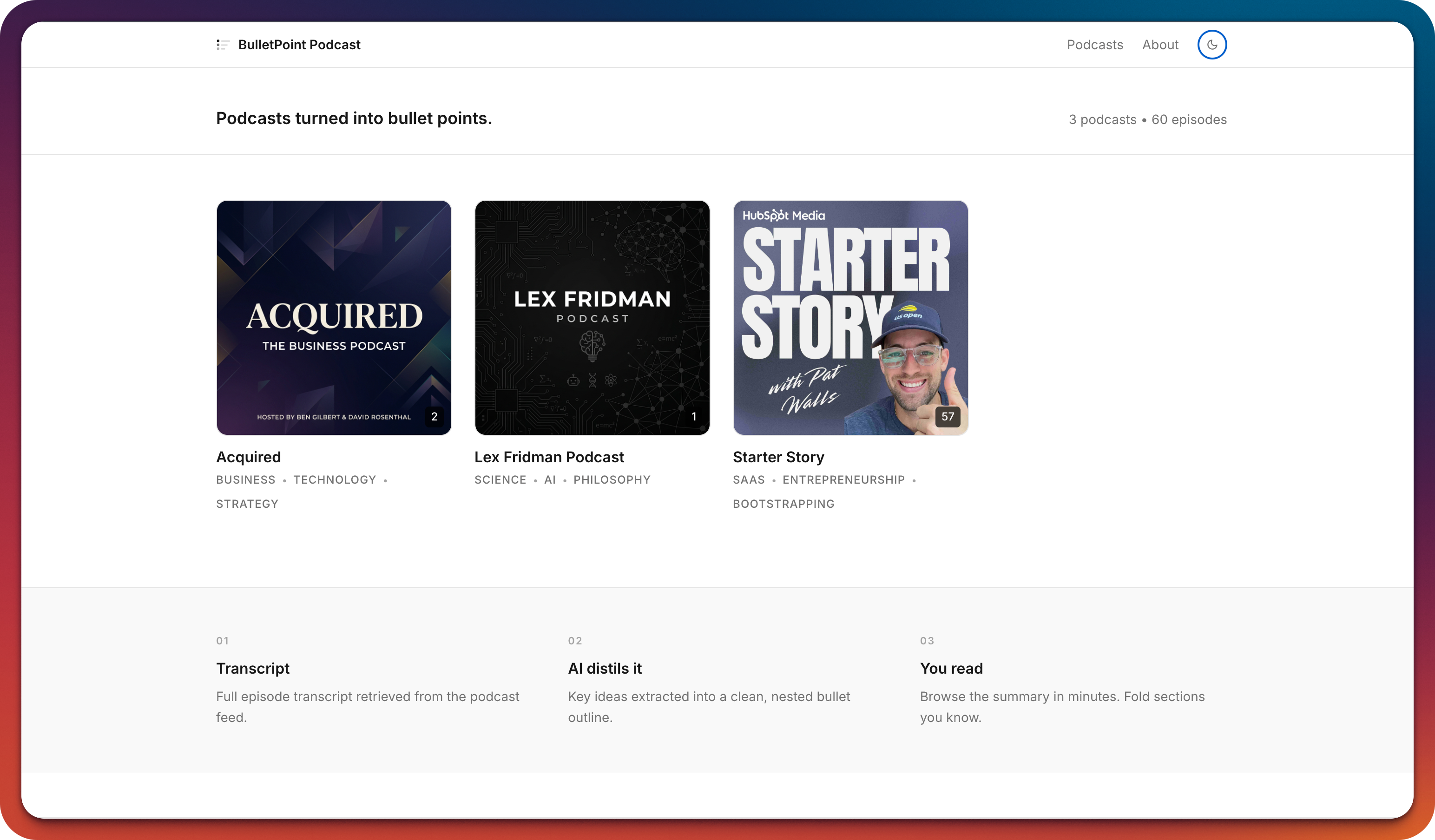Click the PHILOSOPHY tag under Lex Fridman
1435x840 pixels.
coord(612,479)
